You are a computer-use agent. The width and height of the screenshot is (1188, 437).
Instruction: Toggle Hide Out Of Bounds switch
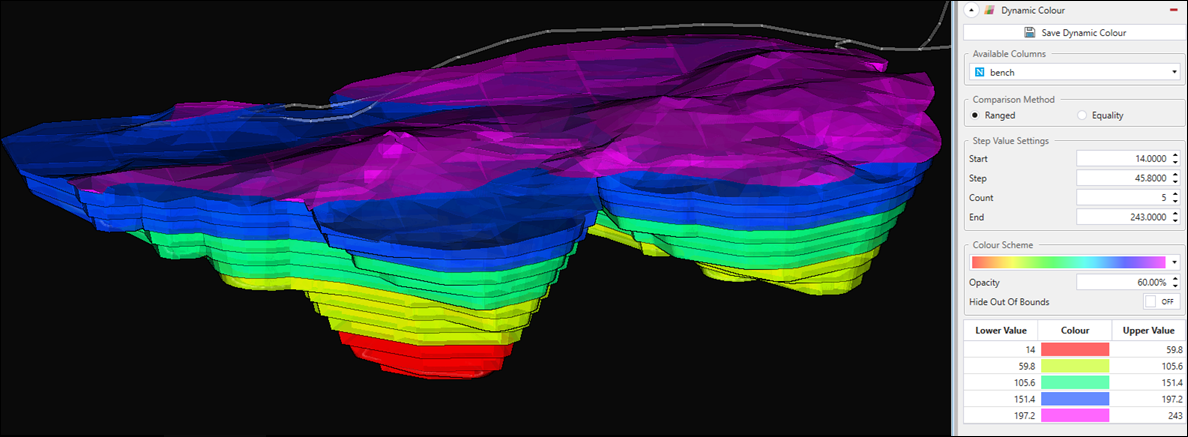click(x=1161, y=301)
